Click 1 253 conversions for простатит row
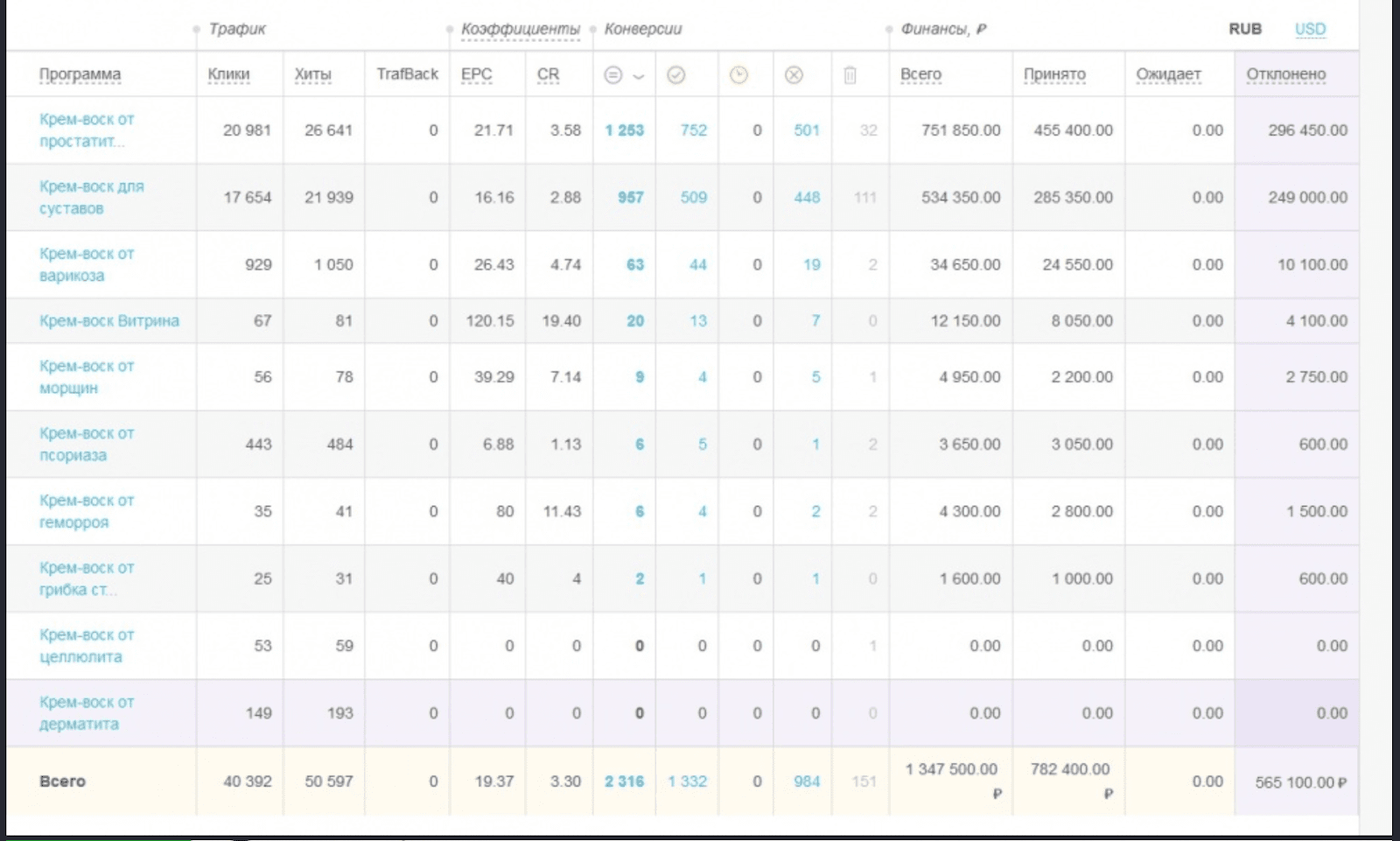 coord(624,130)
